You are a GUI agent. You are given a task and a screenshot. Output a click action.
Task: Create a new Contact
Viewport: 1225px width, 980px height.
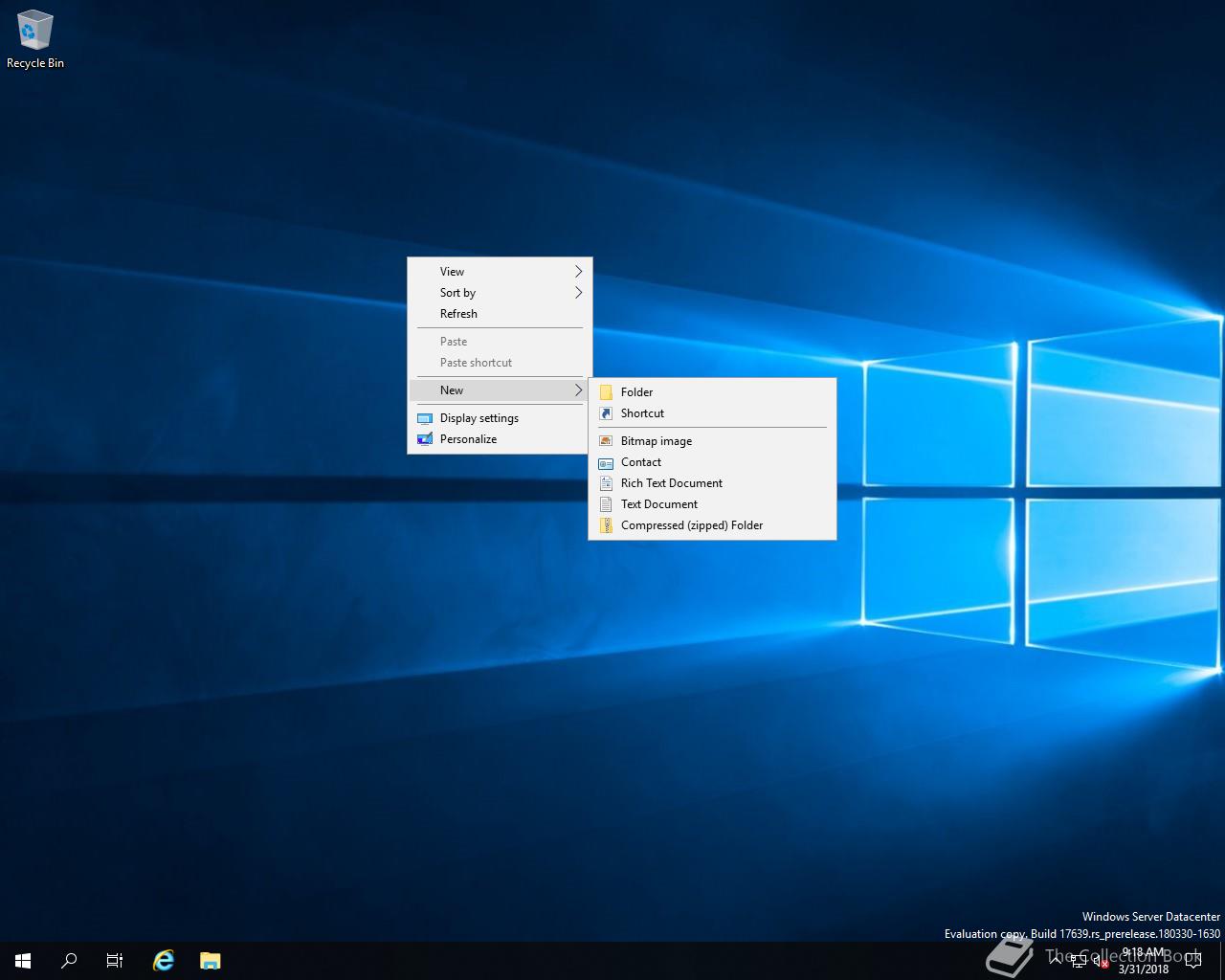click(x=712, y=462)
